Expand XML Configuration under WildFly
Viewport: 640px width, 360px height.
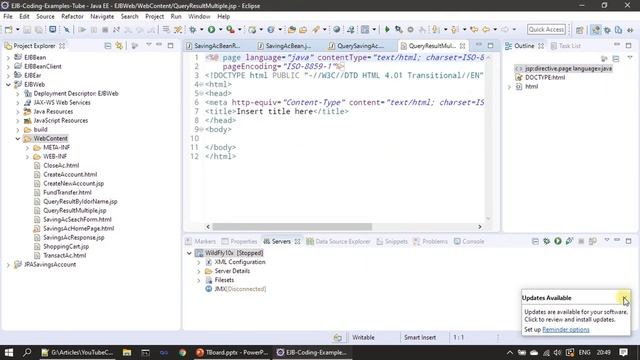199,262
